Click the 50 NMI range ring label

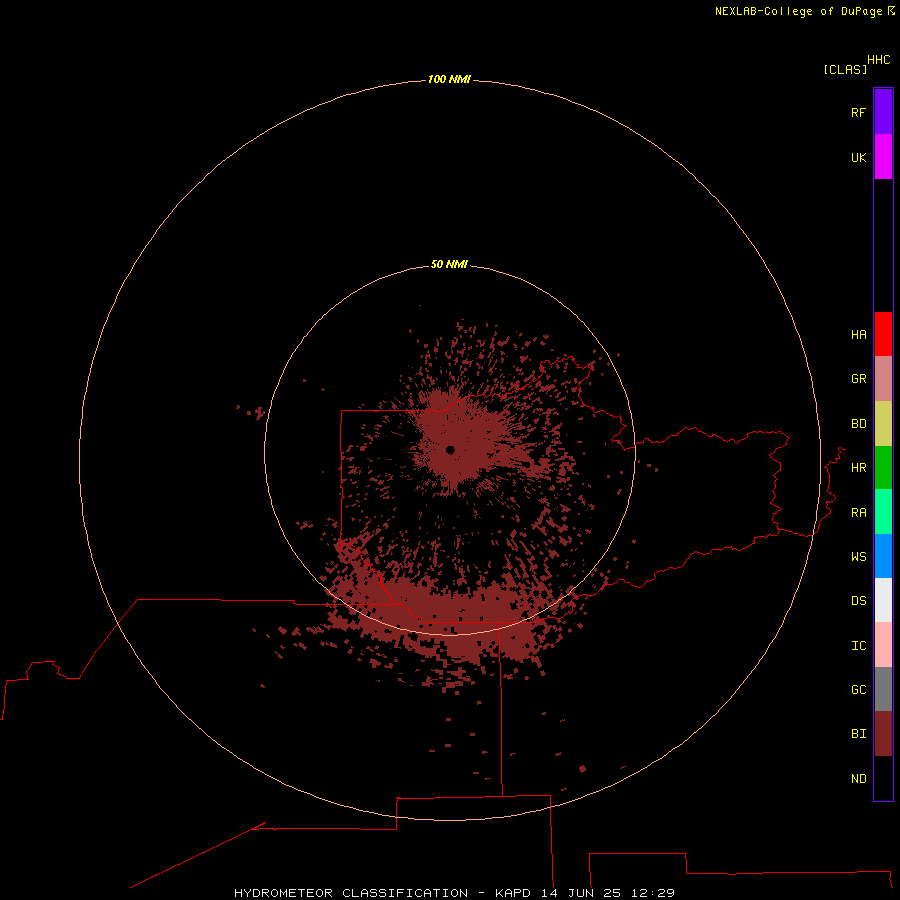[449, 264]
